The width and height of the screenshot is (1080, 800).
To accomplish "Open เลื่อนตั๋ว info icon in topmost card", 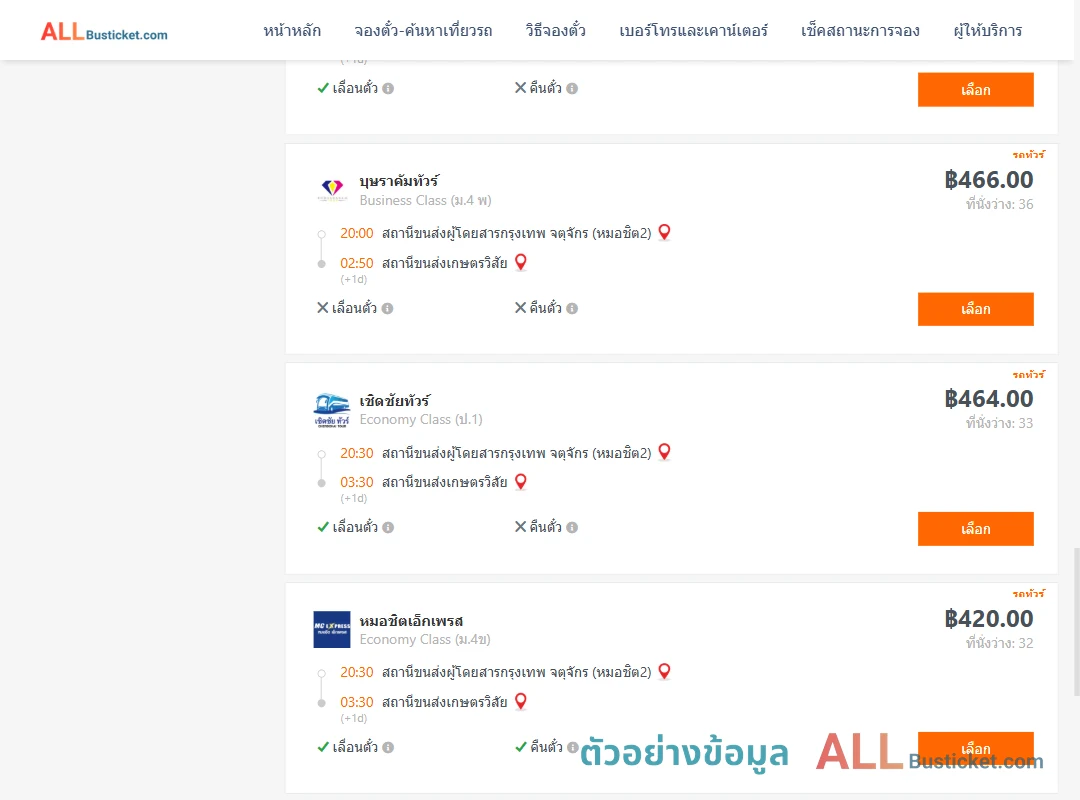I will (x=388, y=88).
